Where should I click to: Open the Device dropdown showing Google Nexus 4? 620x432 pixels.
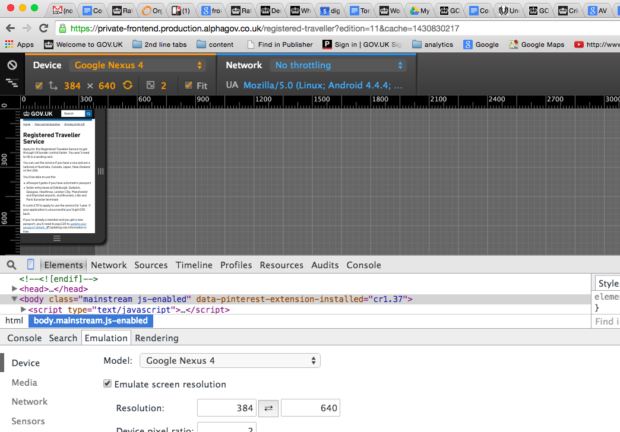pyautogui.click(x=138, y=65)
